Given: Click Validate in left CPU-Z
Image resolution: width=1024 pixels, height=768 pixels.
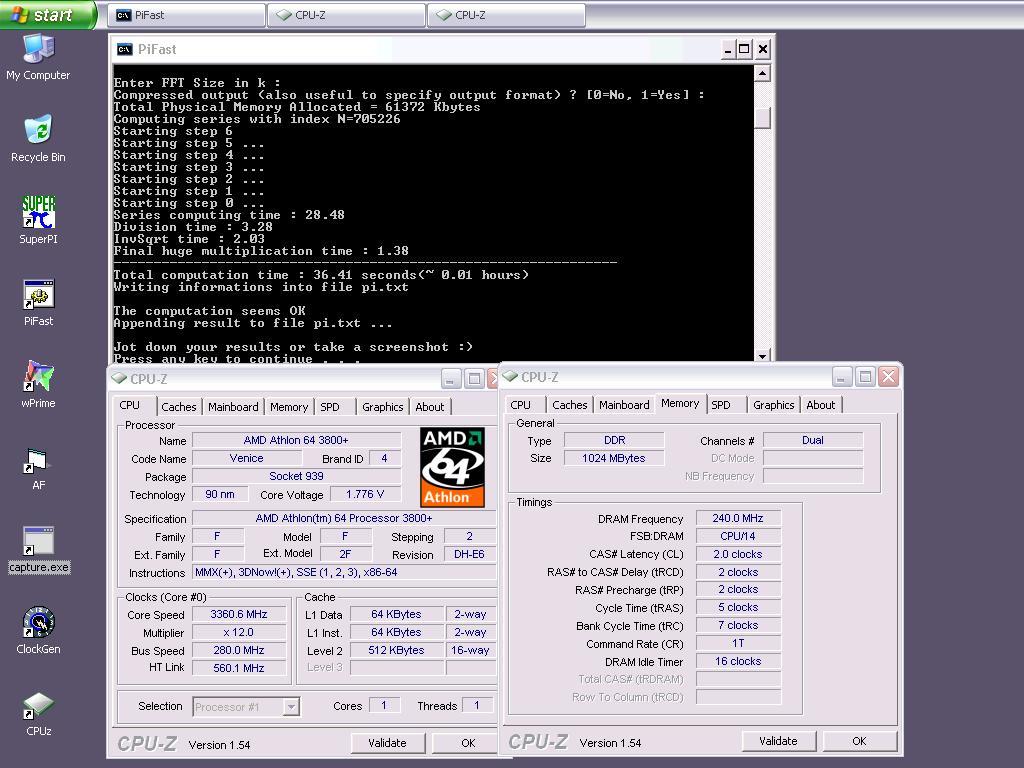Looking at the screenshot, I should [x=387, y=743].
